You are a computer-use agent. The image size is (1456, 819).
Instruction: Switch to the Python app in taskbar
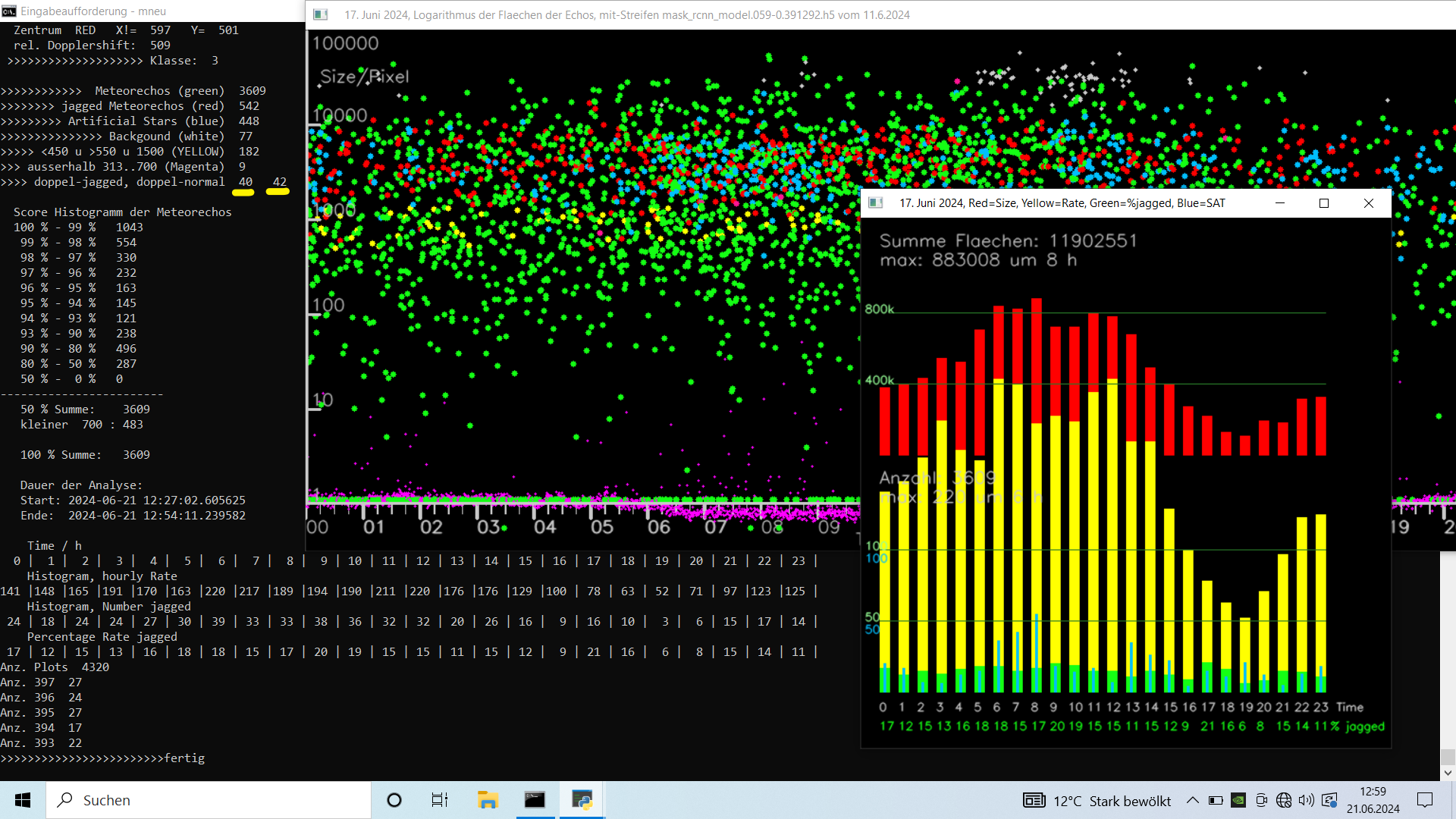click(582, 800)
